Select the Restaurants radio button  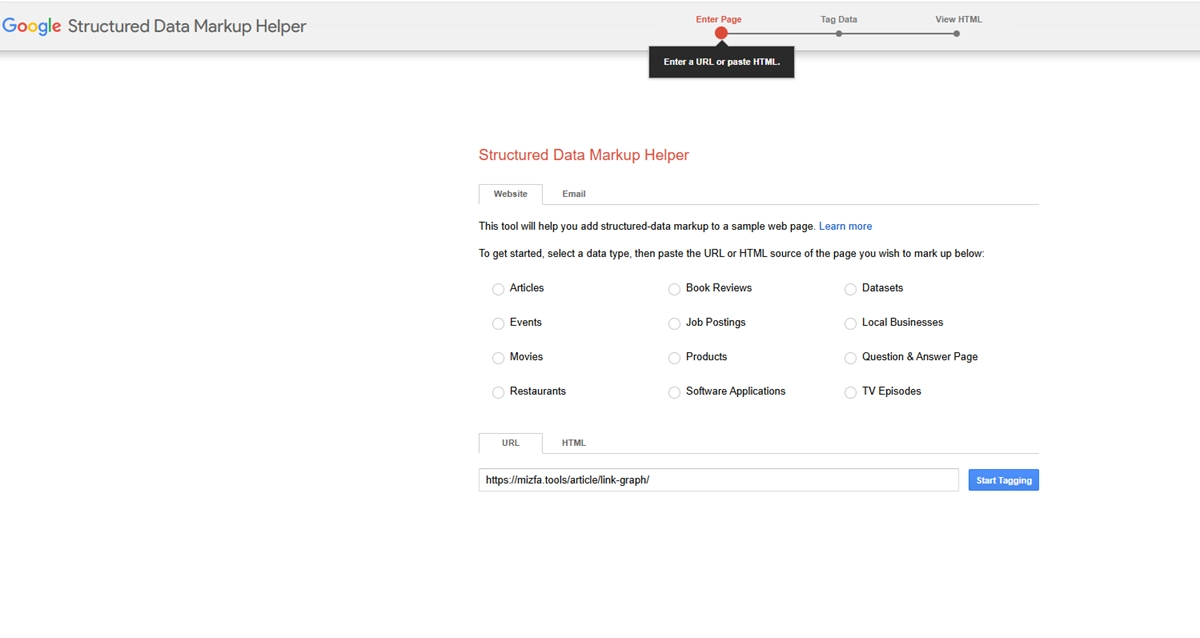click(x=498, y=392)
